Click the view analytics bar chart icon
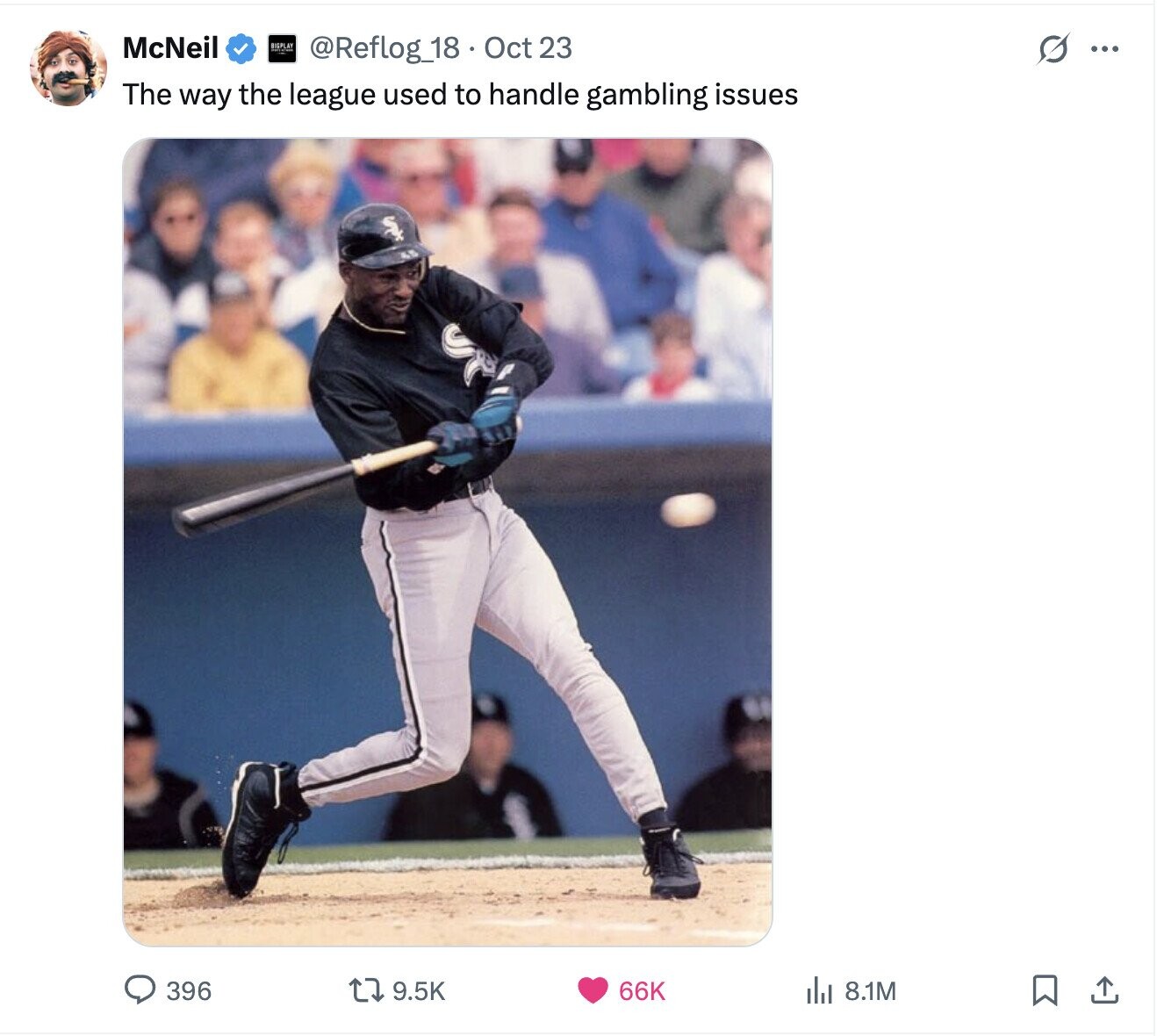Viewport: 1157px width, 1036px height. click(818, 991)
